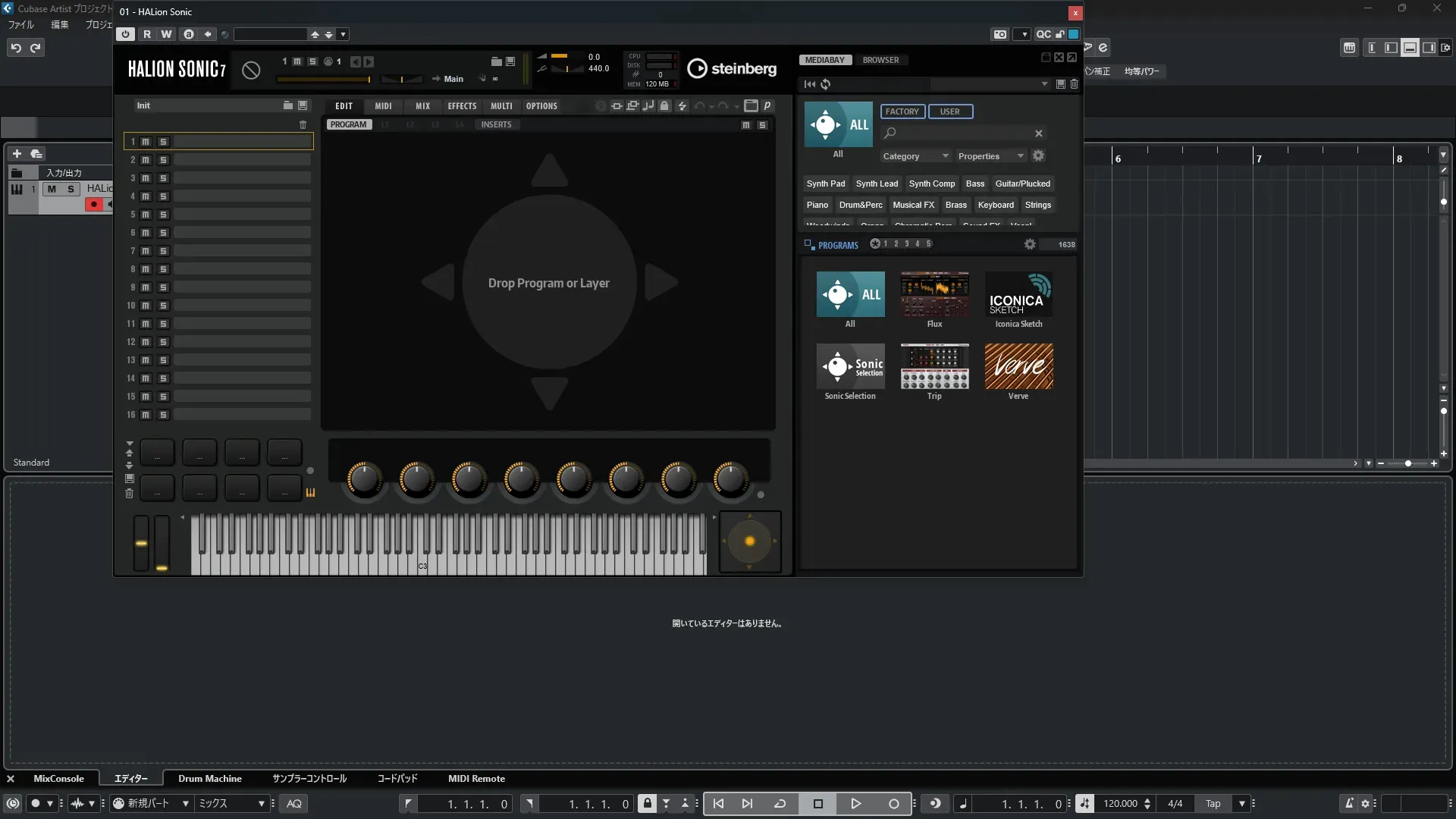Enable record on the HALion track

tap(94, 204)
